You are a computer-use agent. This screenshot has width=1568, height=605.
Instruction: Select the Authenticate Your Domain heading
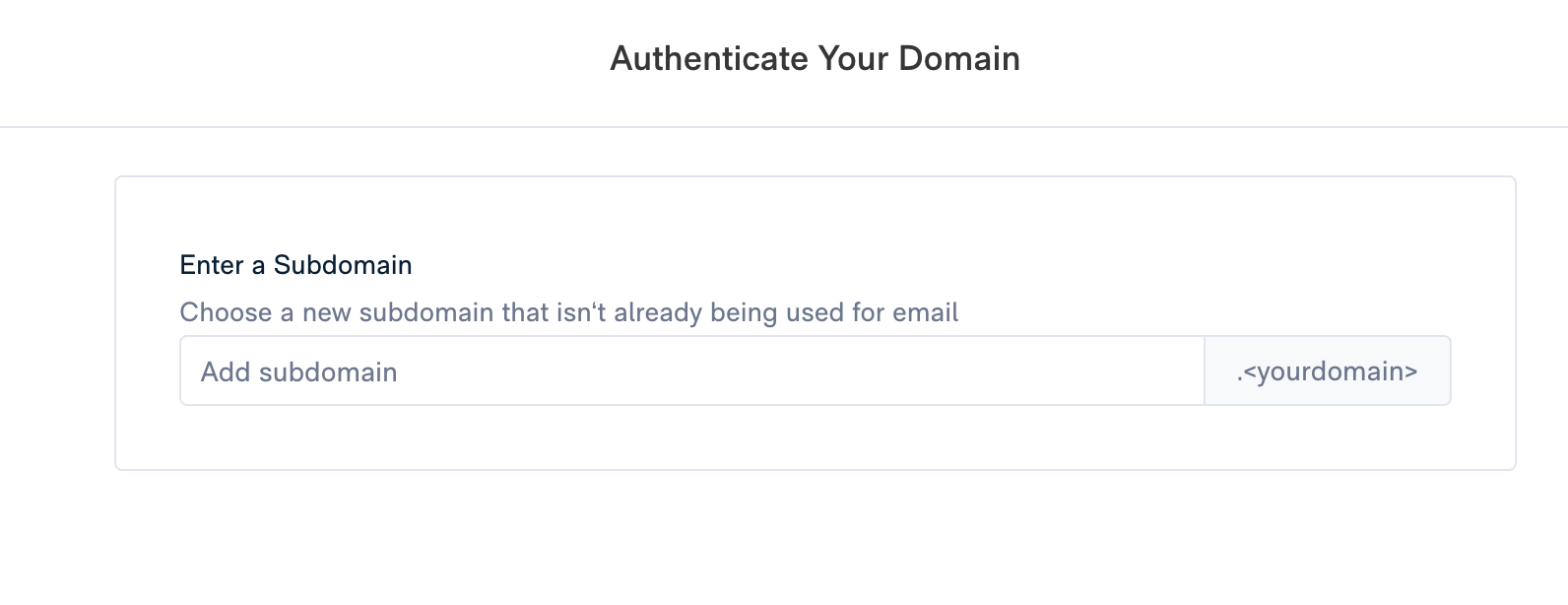[815, 59]
